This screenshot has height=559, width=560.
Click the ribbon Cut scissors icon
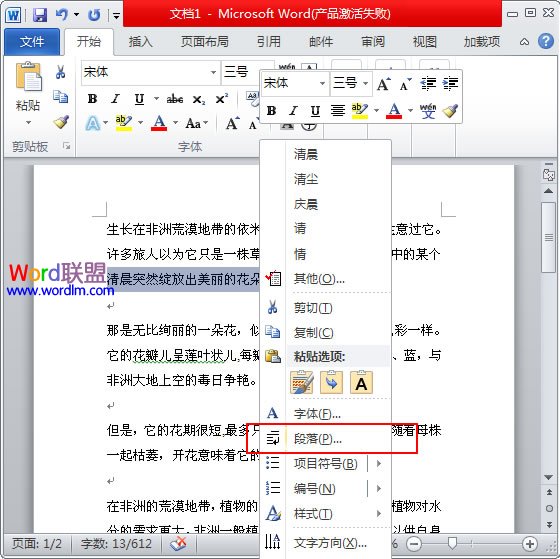[60, 72]
